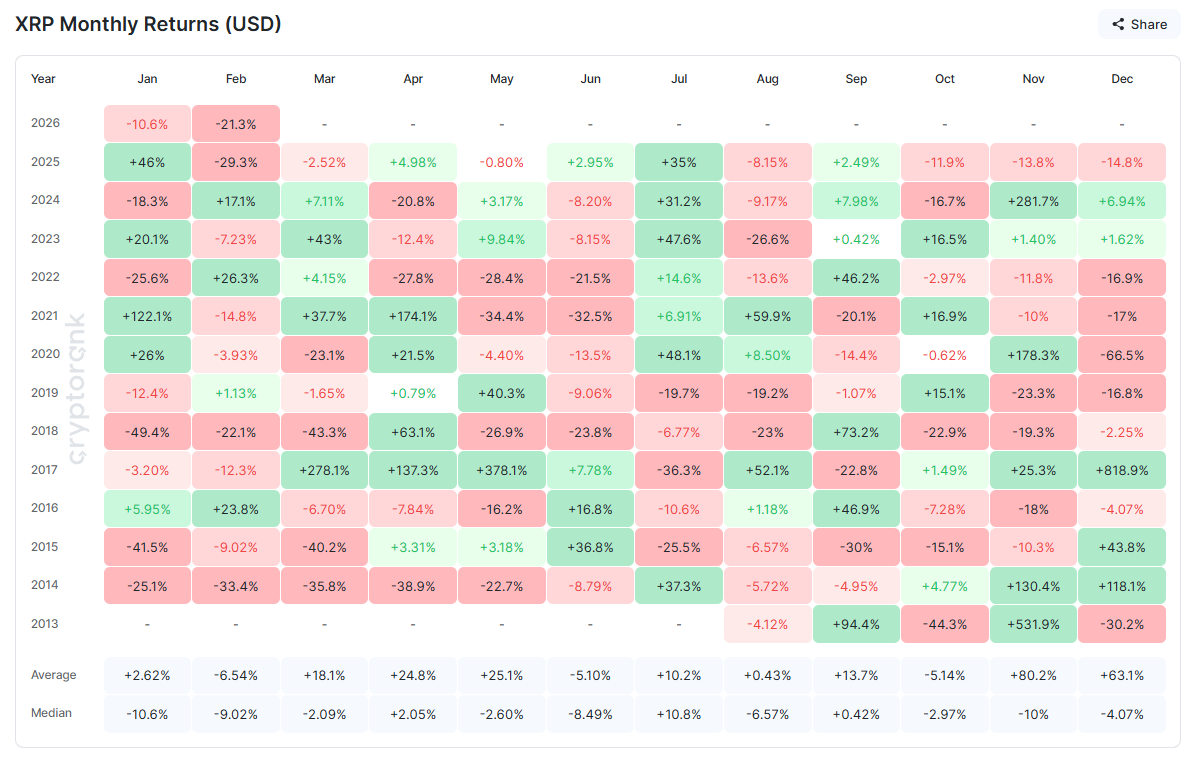The width and height of the screenshot is (1190, 757).
Task: Select the +818.9% December 2017 cell
Action: pyautogui.click(x=1121, y=469)
